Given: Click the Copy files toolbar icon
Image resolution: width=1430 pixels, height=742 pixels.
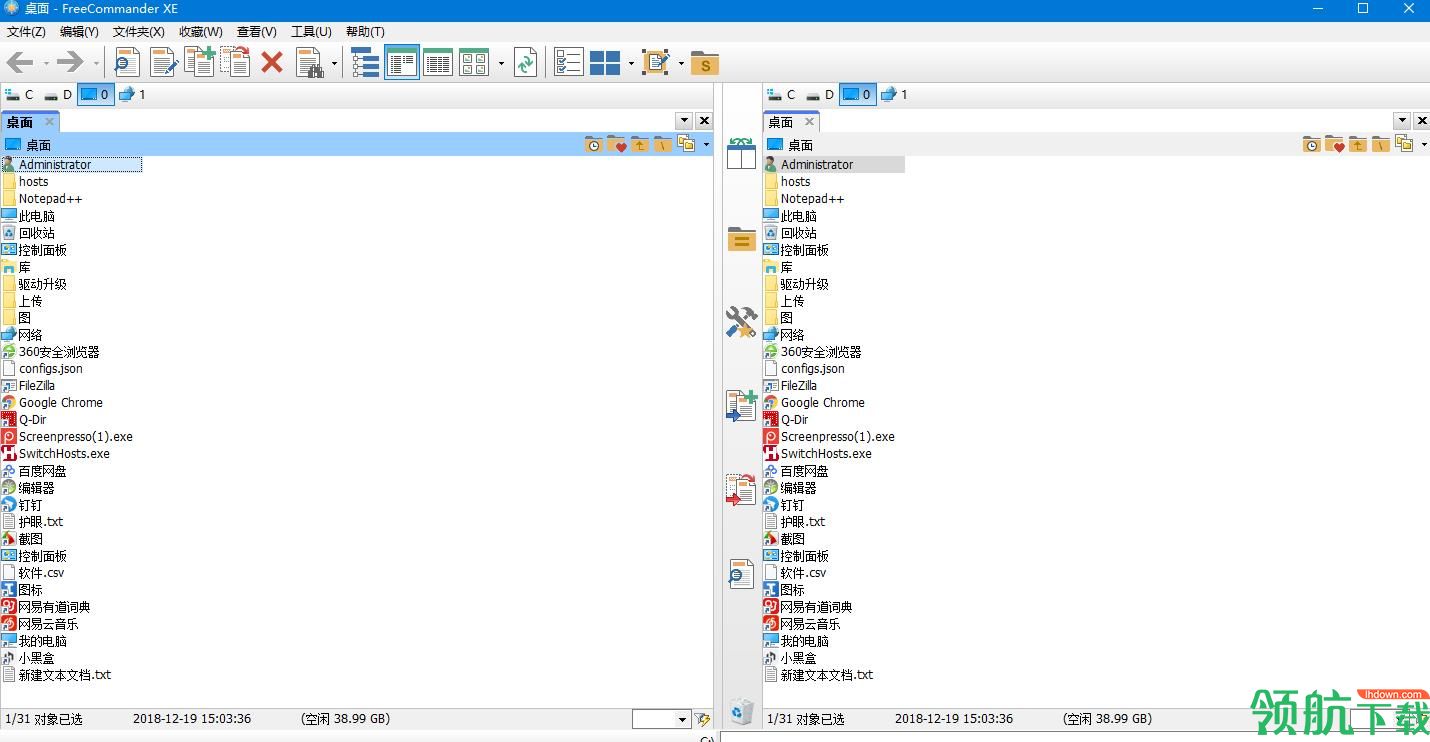Looking at the screenshot, I should coord(199,63).
